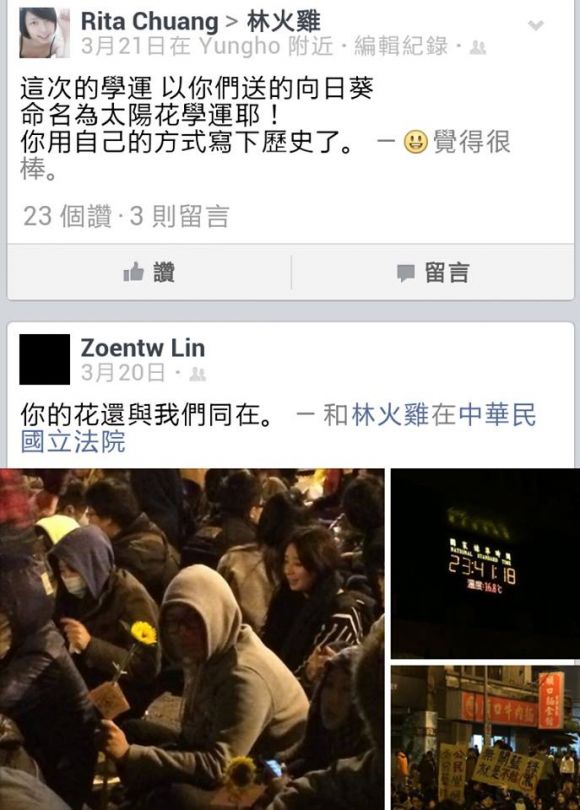Open Rita Chuang's profile picture
The image size is (580, 810).
(44, 33)
